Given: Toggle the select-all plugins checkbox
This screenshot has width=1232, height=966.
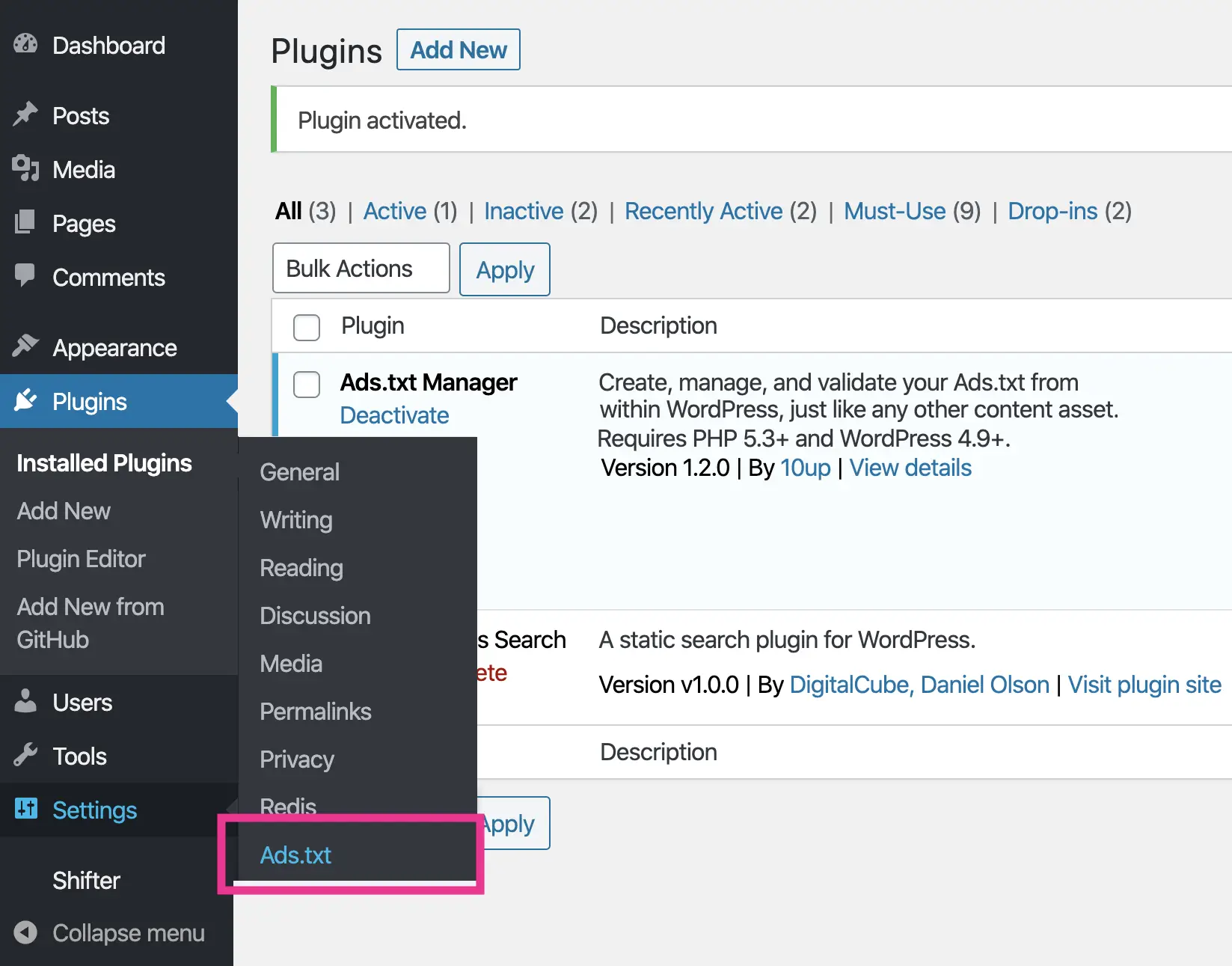Looking at the screenshot, I should tap(307, 327).
